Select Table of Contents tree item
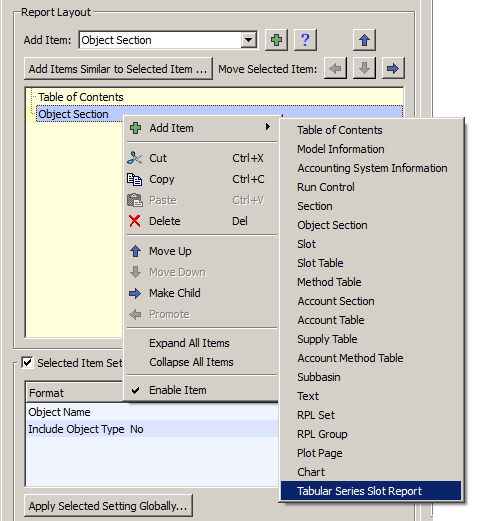Viewport: 485px width, 521px height. 81,97
